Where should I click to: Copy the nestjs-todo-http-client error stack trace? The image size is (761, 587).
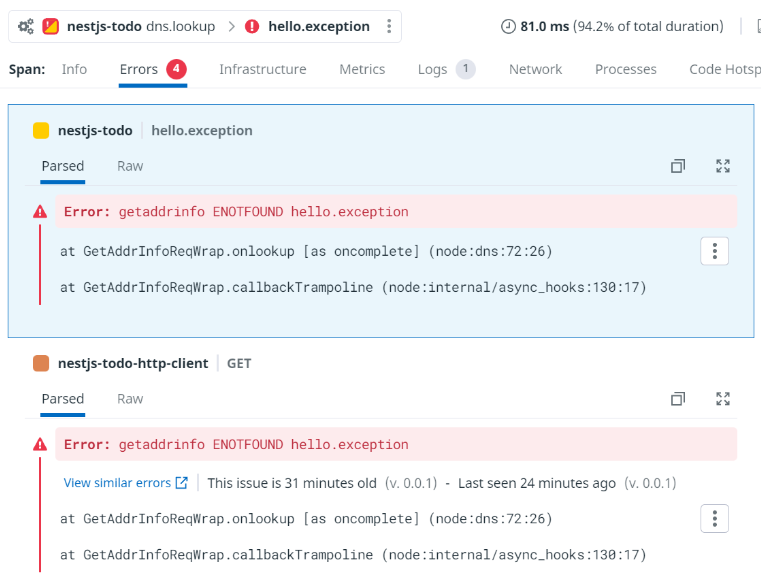678,399
